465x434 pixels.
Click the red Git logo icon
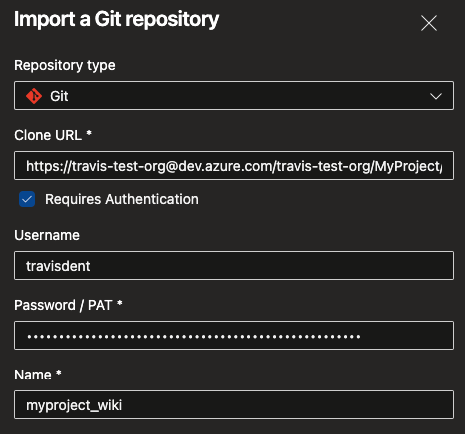34,96
